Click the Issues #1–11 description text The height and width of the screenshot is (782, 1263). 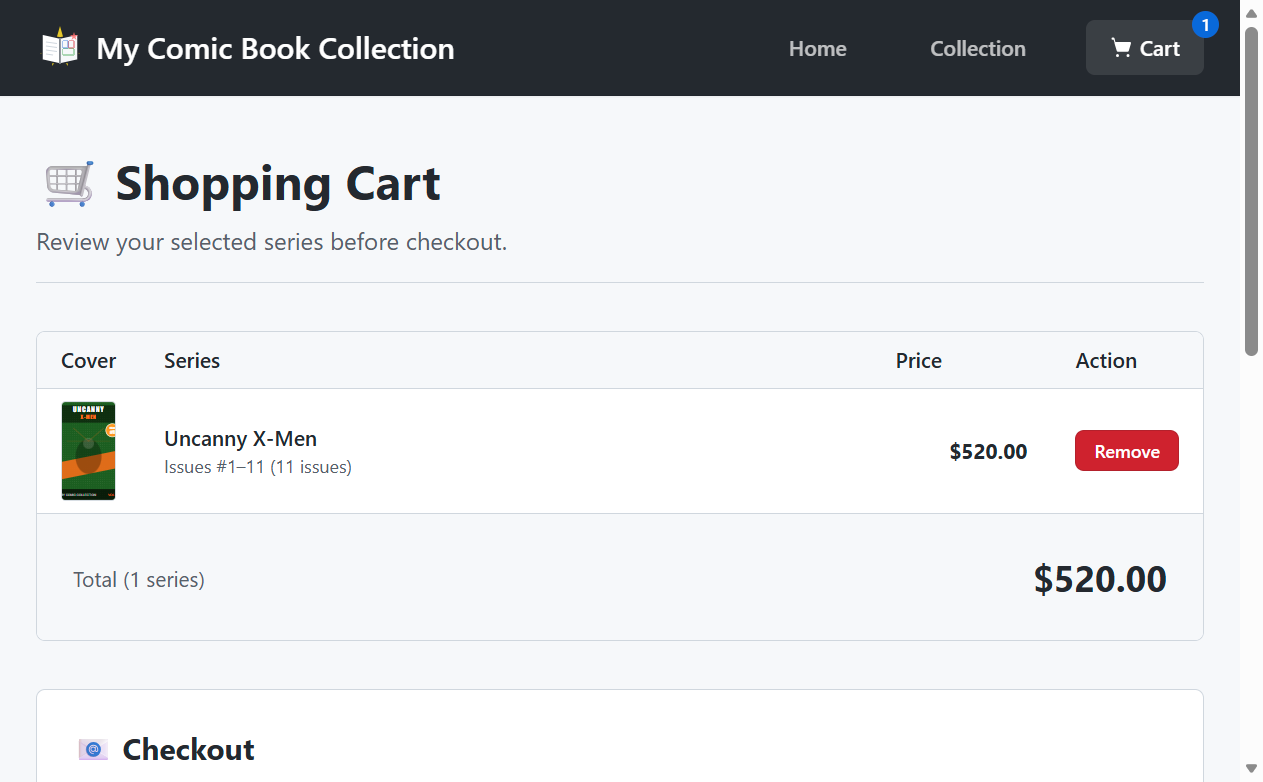(x=258, y=467)
